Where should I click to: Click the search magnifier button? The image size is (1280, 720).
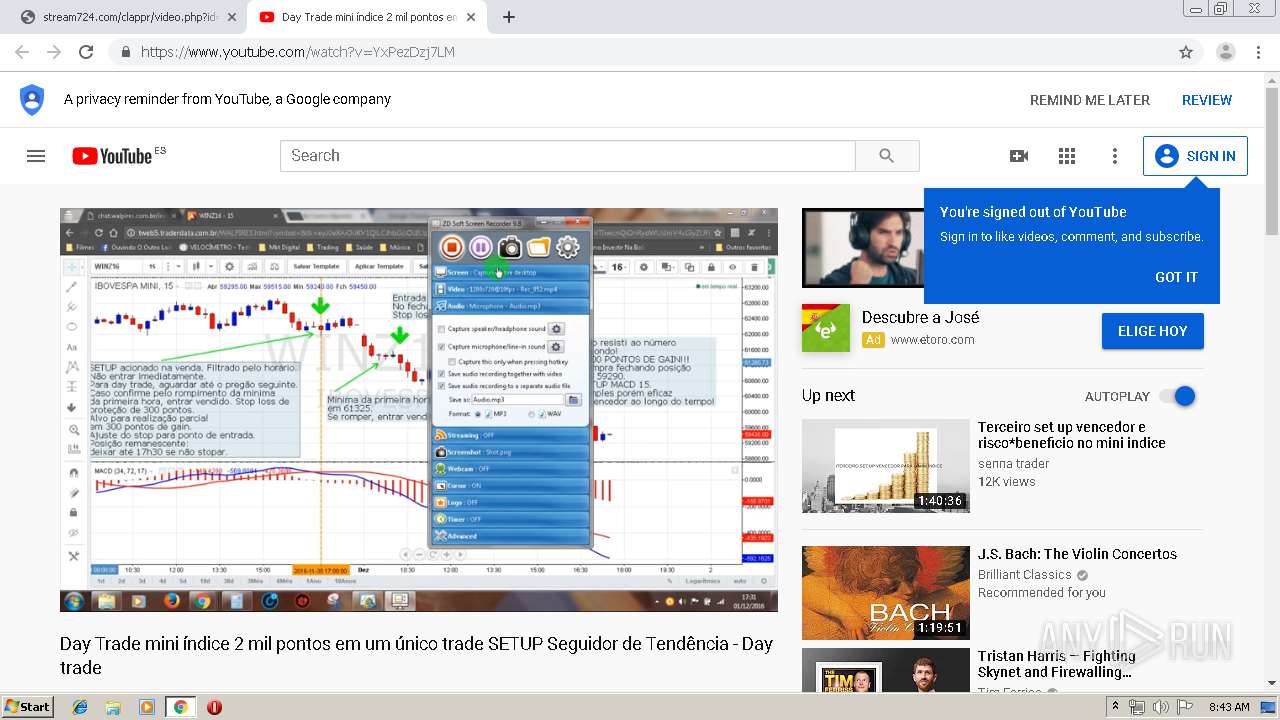(886, 156)
